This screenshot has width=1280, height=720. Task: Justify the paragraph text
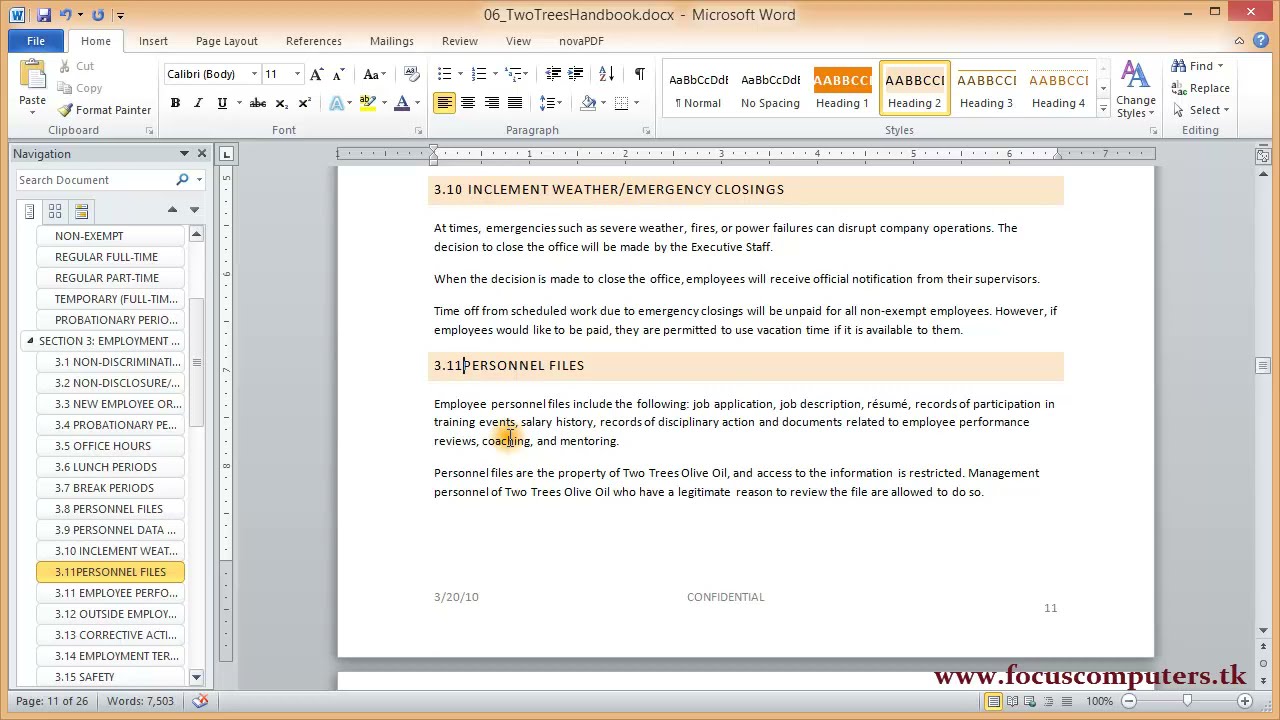pos(514,103)
